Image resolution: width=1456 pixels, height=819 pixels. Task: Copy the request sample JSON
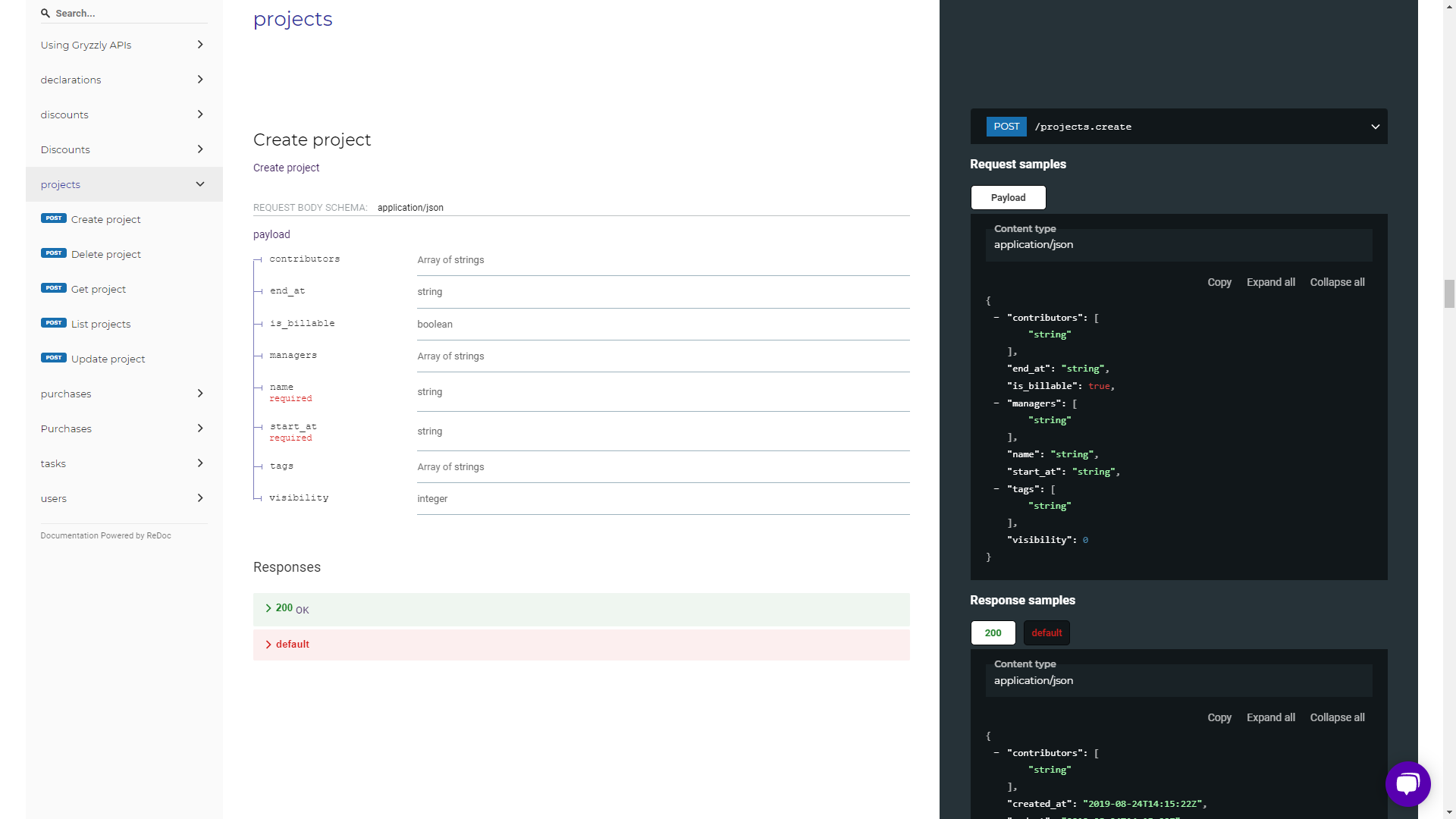(1219, 282)
